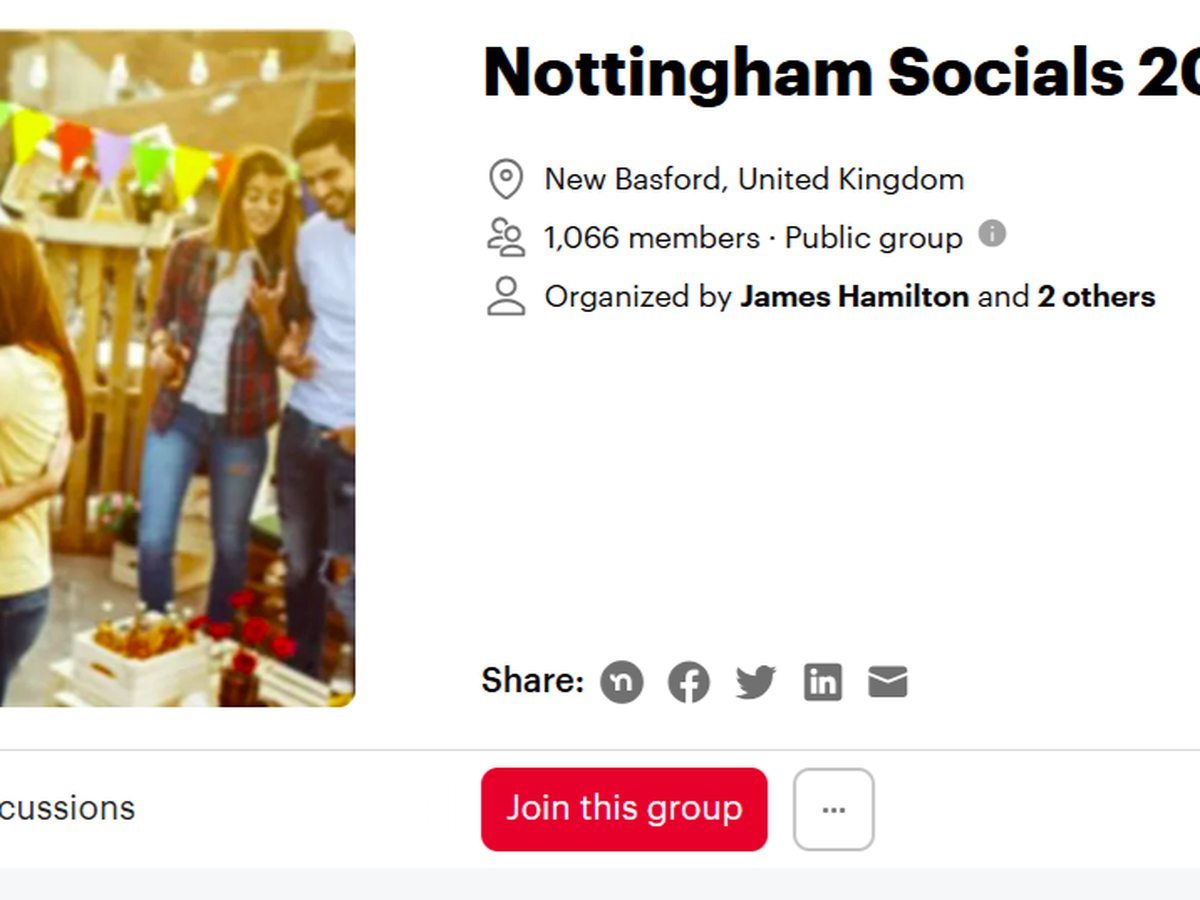Share group on Facebook
Image resolution: width=1200 pixels, height=900 pixels.
[x=689, y=683]
